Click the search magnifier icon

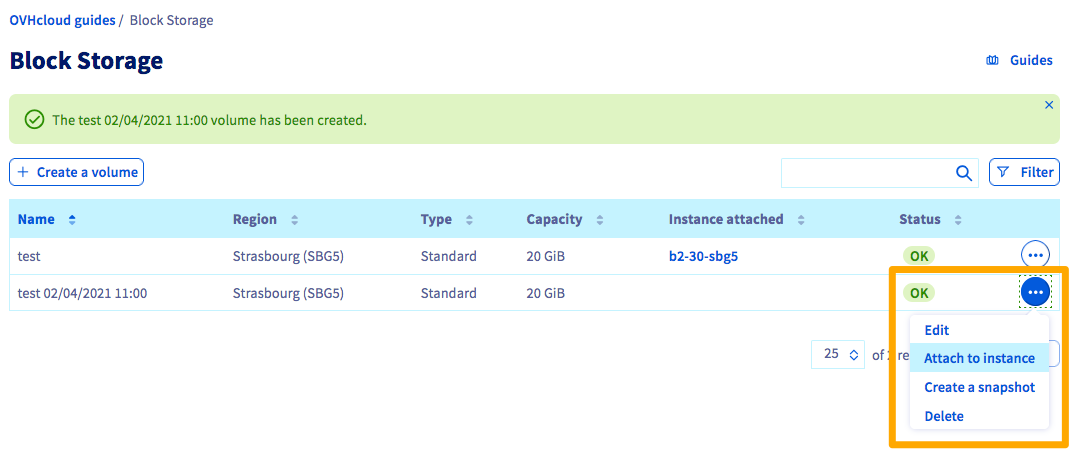coord(963,173)
